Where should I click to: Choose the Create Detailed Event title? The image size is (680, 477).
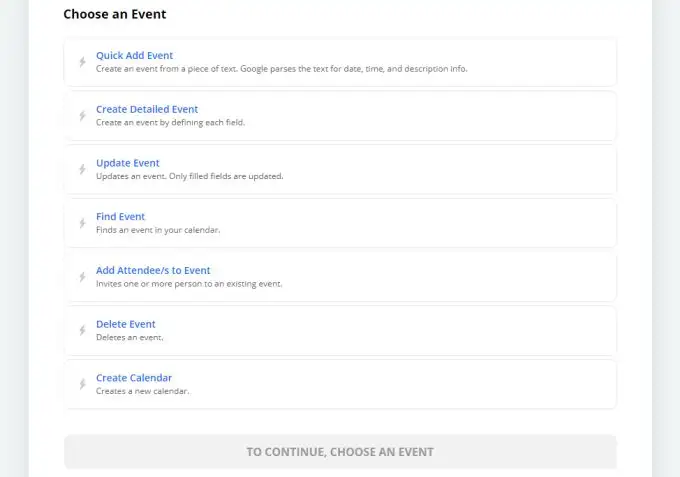tap(147, 109)
